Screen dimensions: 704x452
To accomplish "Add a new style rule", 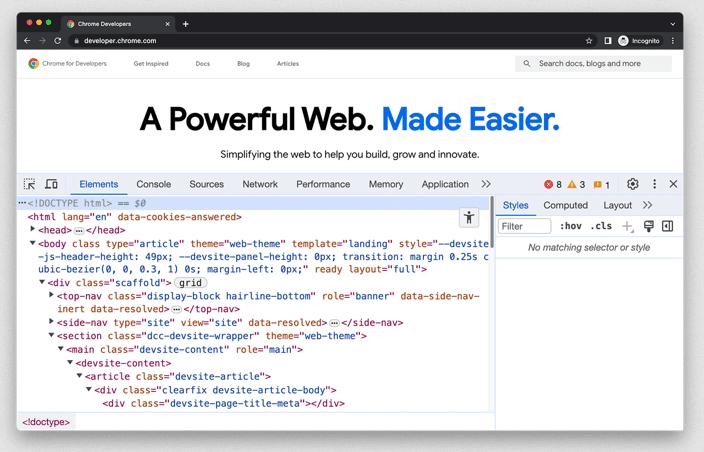I will click(627, 227).
